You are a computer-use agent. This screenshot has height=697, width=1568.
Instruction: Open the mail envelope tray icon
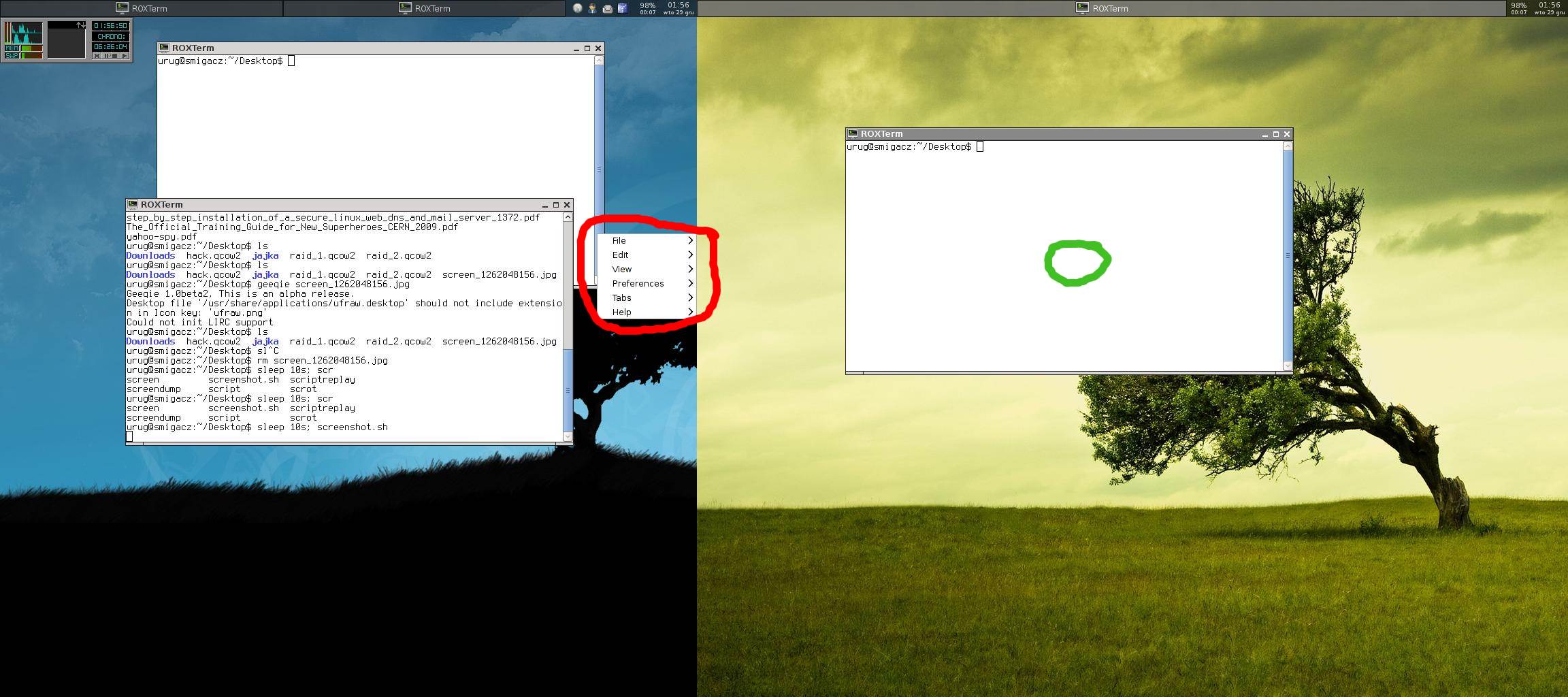(607, 8)
